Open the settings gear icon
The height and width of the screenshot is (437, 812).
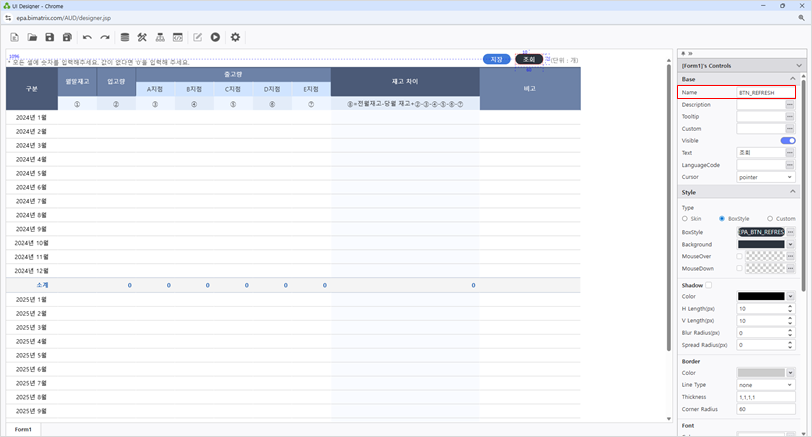pyautogui.click(x=235, y=38)
